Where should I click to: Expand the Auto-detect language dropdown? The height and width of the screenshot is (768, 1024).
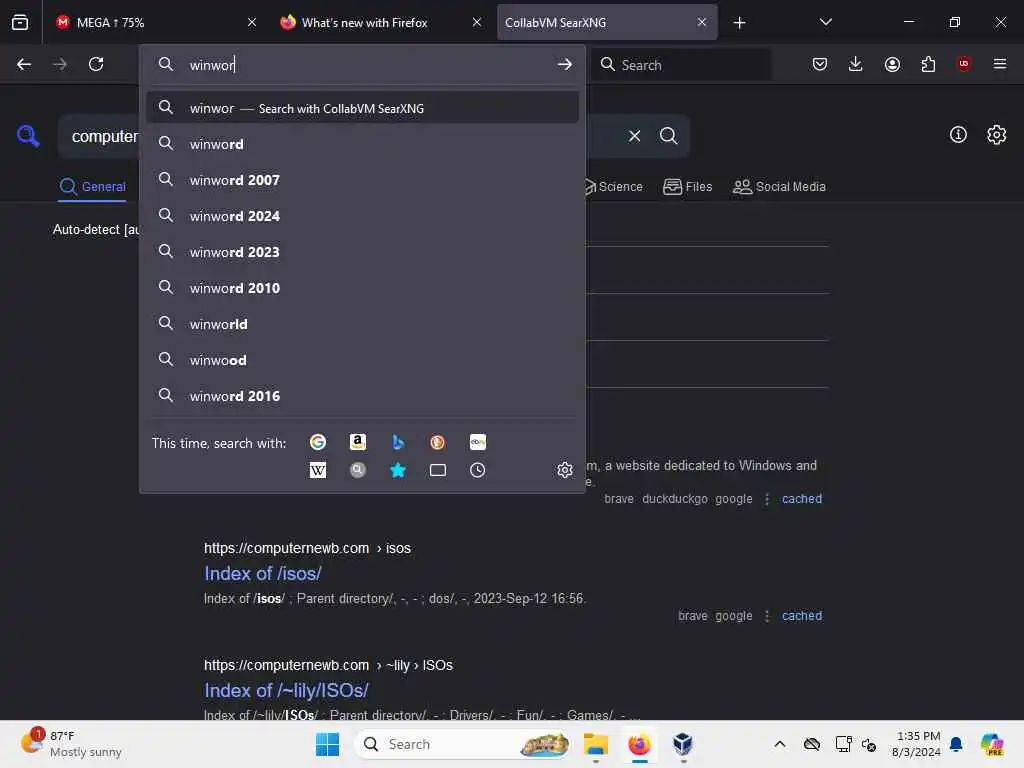click(x=96, y=229)
